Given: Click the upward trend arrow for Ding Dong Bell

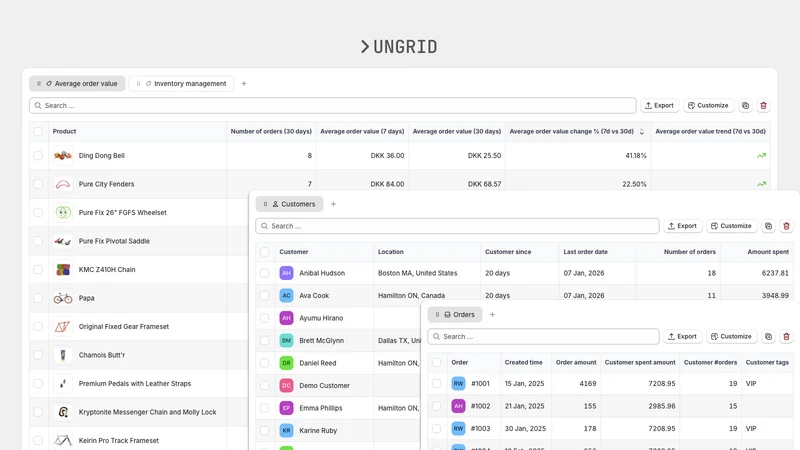Looking at the screenshot, I should 761,156.
